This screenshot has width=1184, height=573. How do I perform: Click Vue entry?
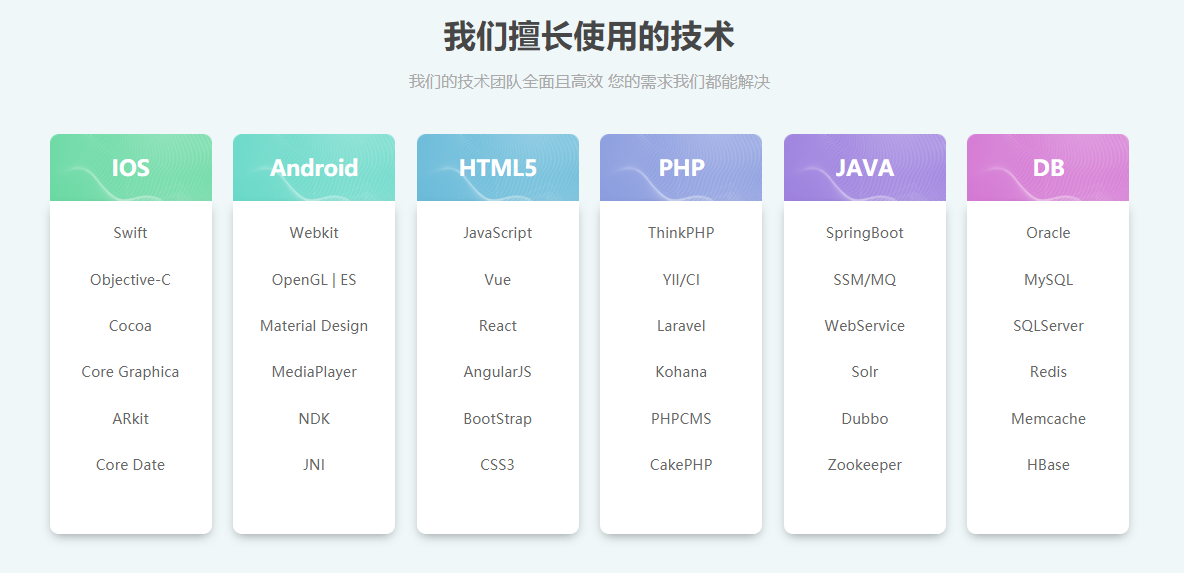(498, 280)
